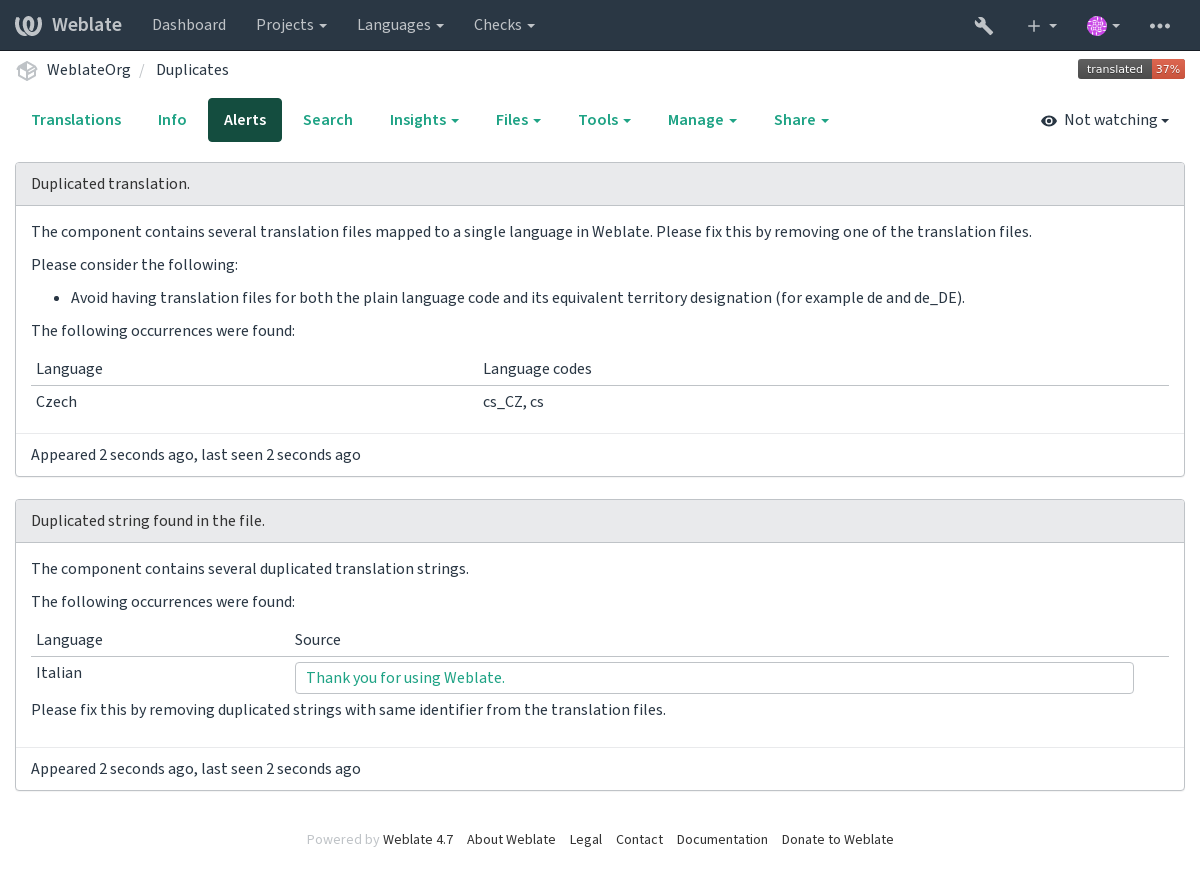Click the WeblateOrg project cube icon

(27, 70)
